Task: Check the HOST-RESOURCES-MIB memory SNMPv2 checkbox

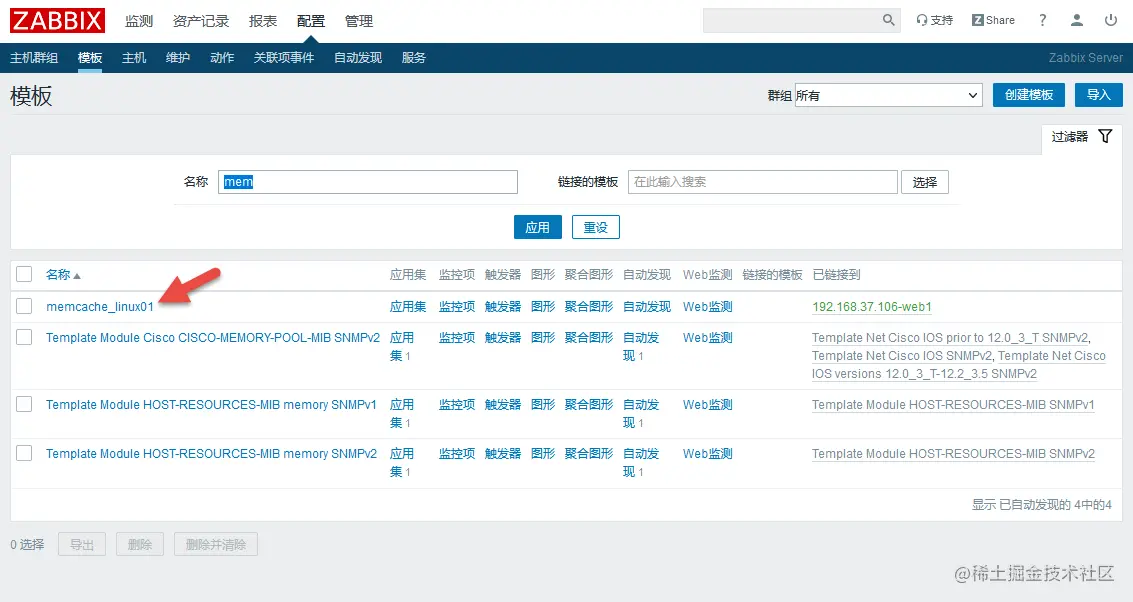Action: click(x=25, y=453)
